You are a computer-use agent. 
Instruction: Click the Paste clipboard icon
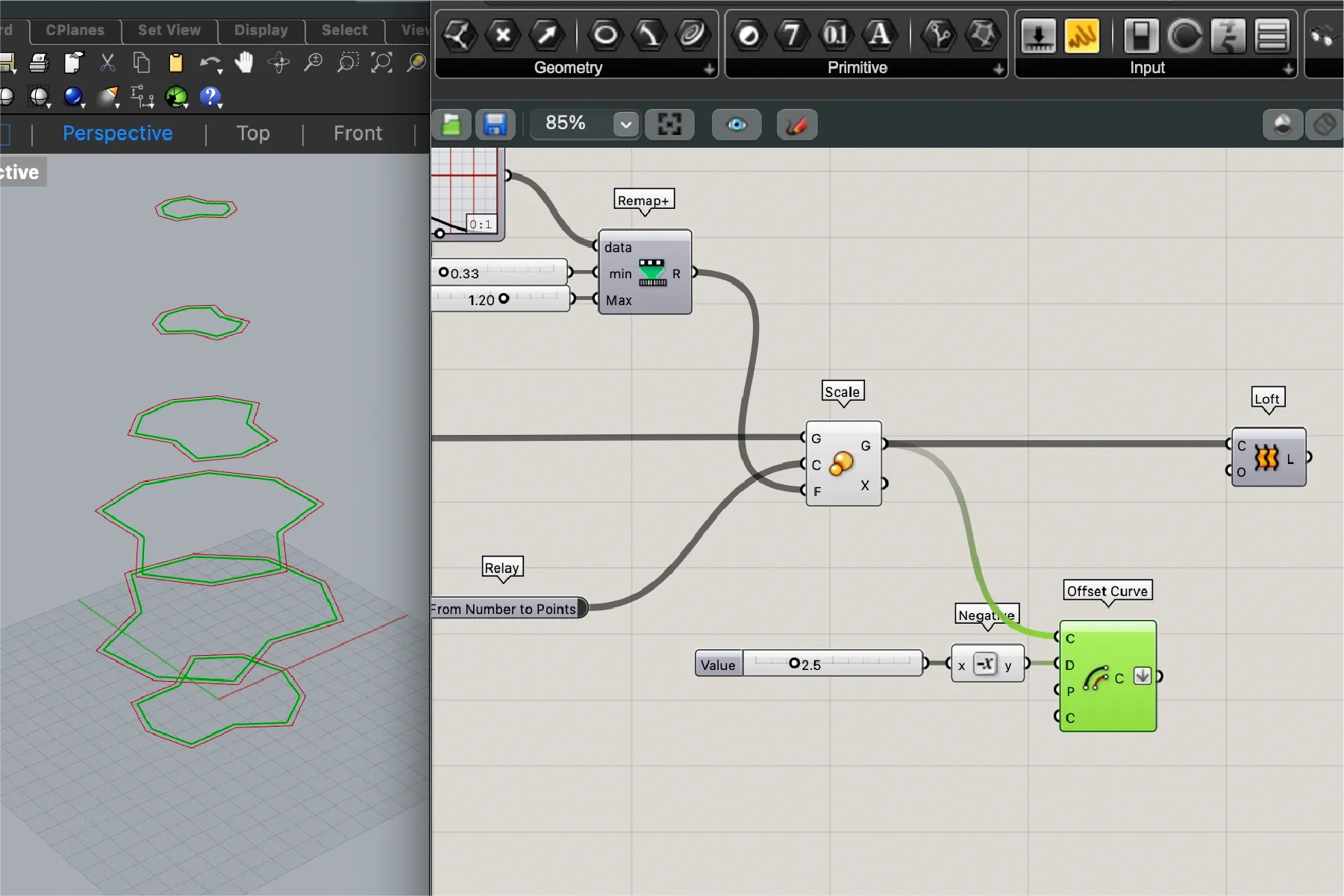click(176, 63)
